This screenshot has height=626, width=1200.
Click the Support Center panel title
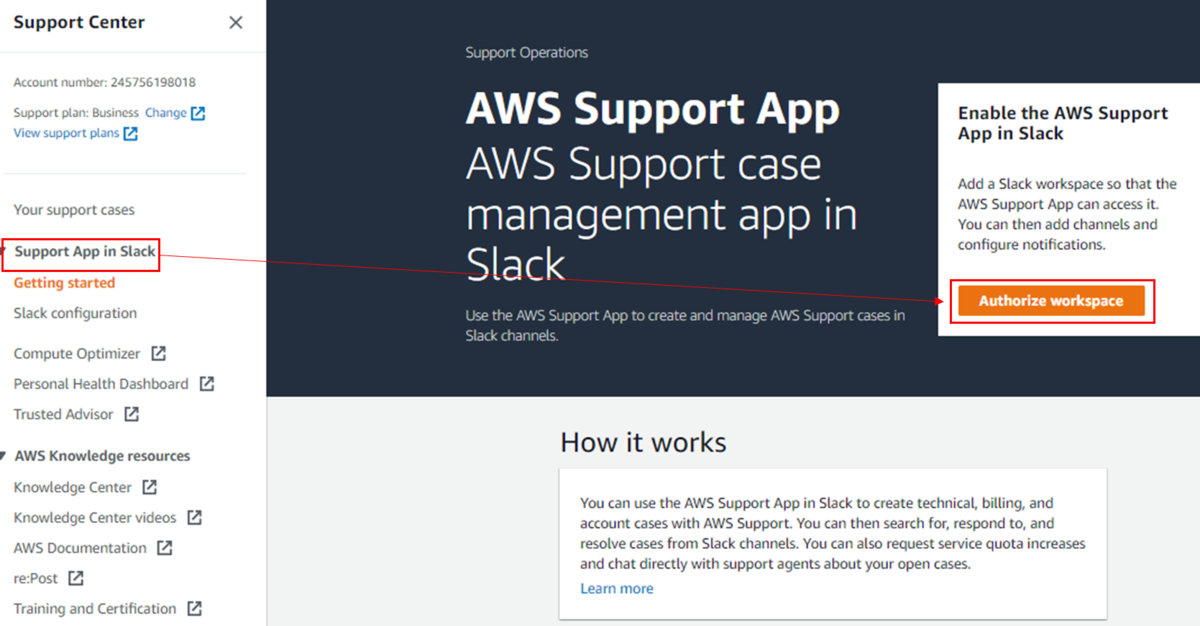click(x=79, y=22)
